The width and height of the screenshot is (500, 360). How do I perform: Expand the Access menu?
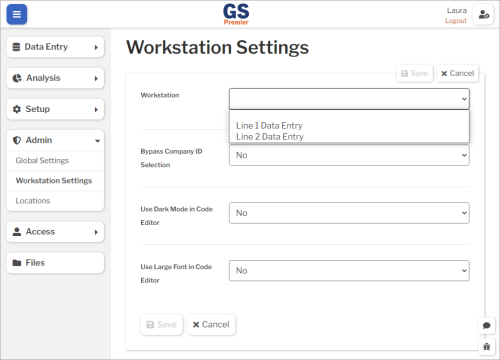click(55, 232)
